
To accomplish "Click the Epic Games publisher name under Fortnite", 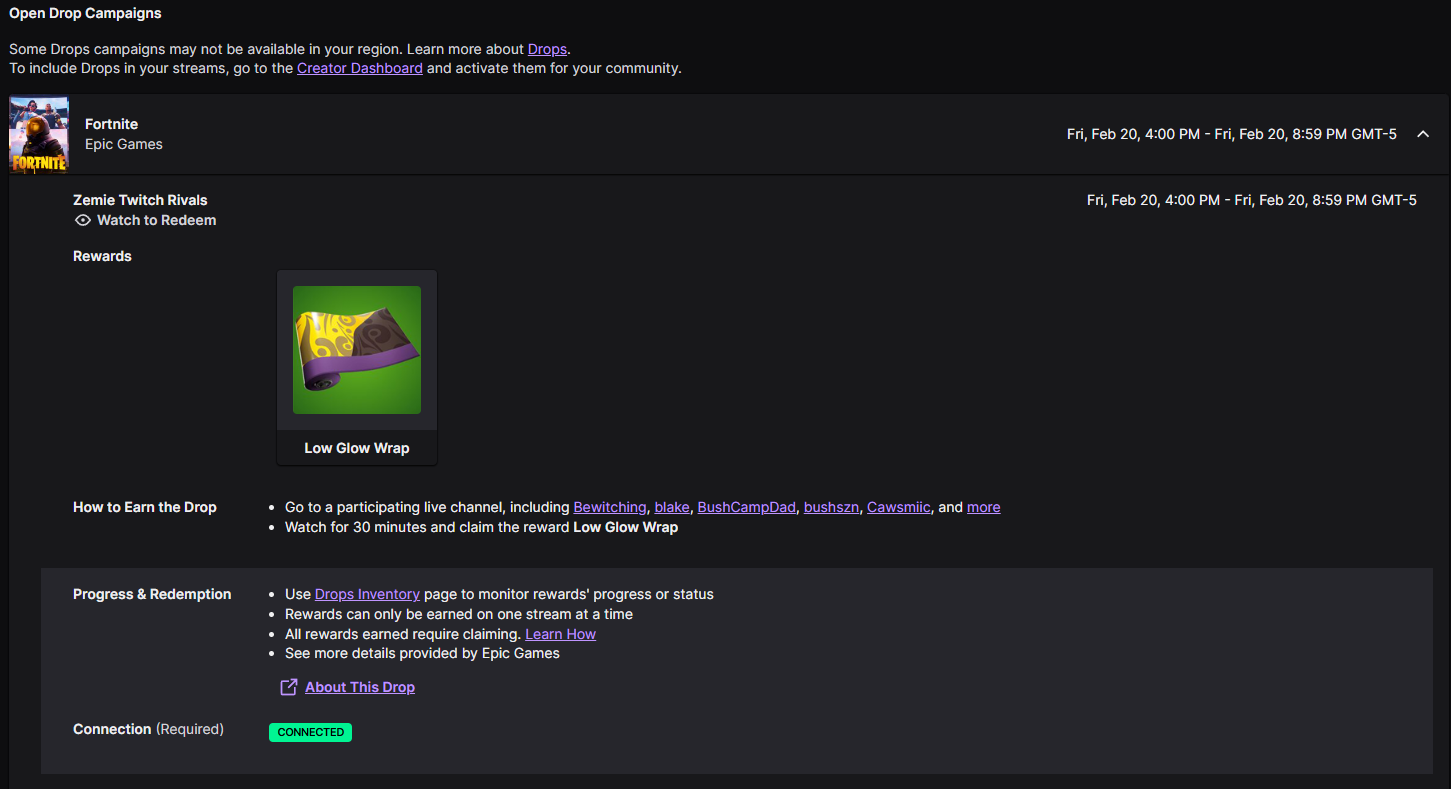I will click(x=124, y=144).
